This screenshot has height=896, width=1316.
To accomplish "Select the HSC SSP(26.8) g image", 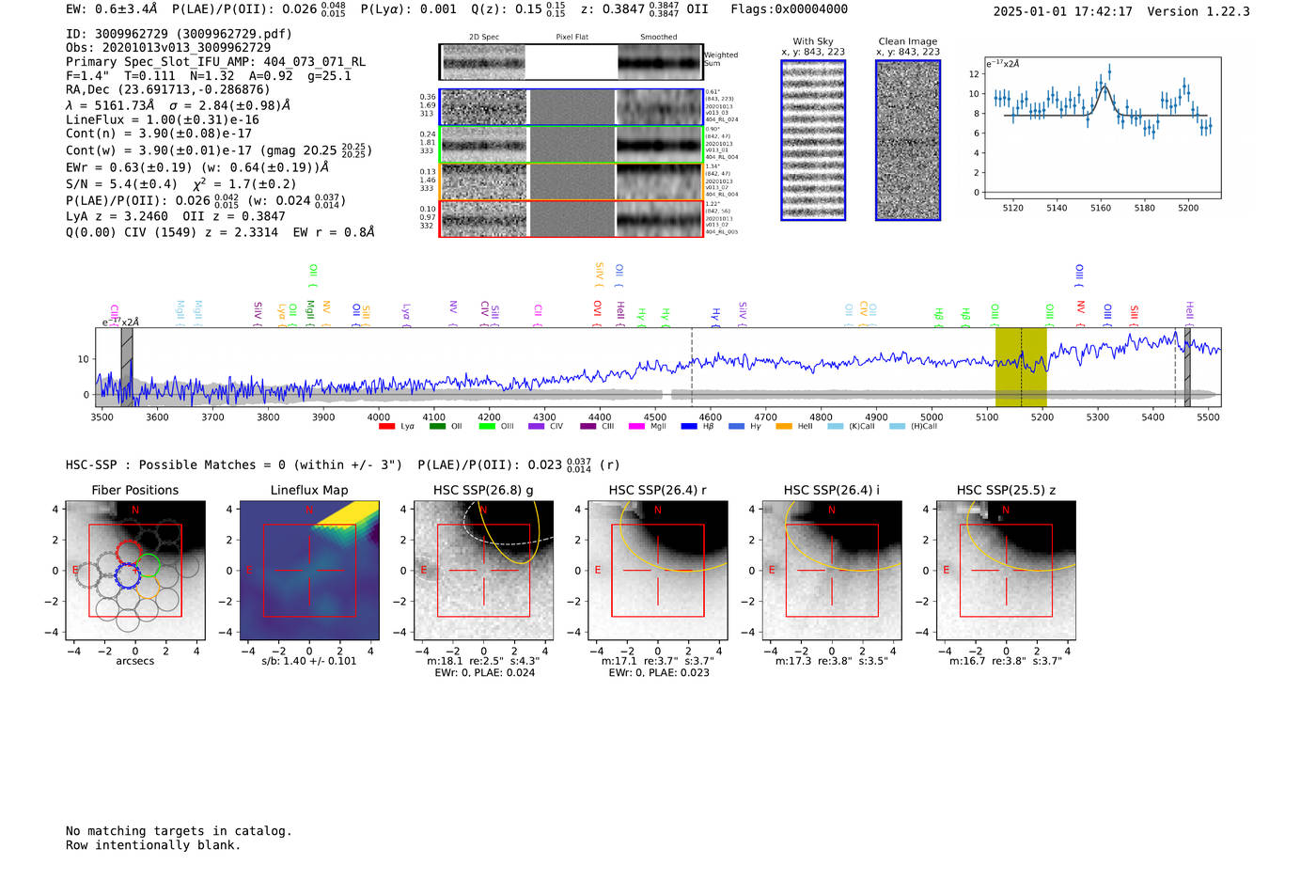I will tap(483, 571).
